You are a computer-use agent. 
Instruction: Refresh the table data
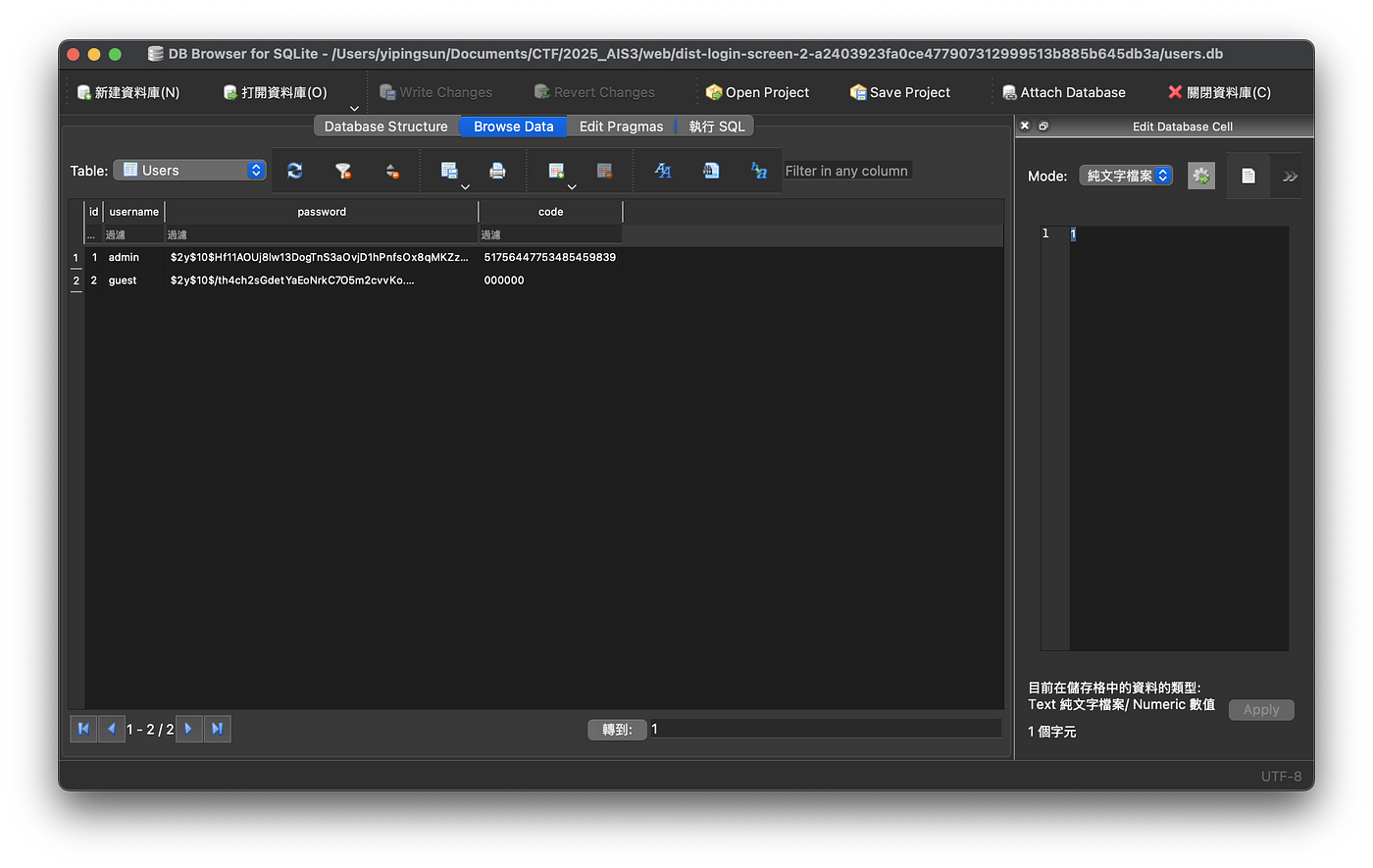[294, 171]
